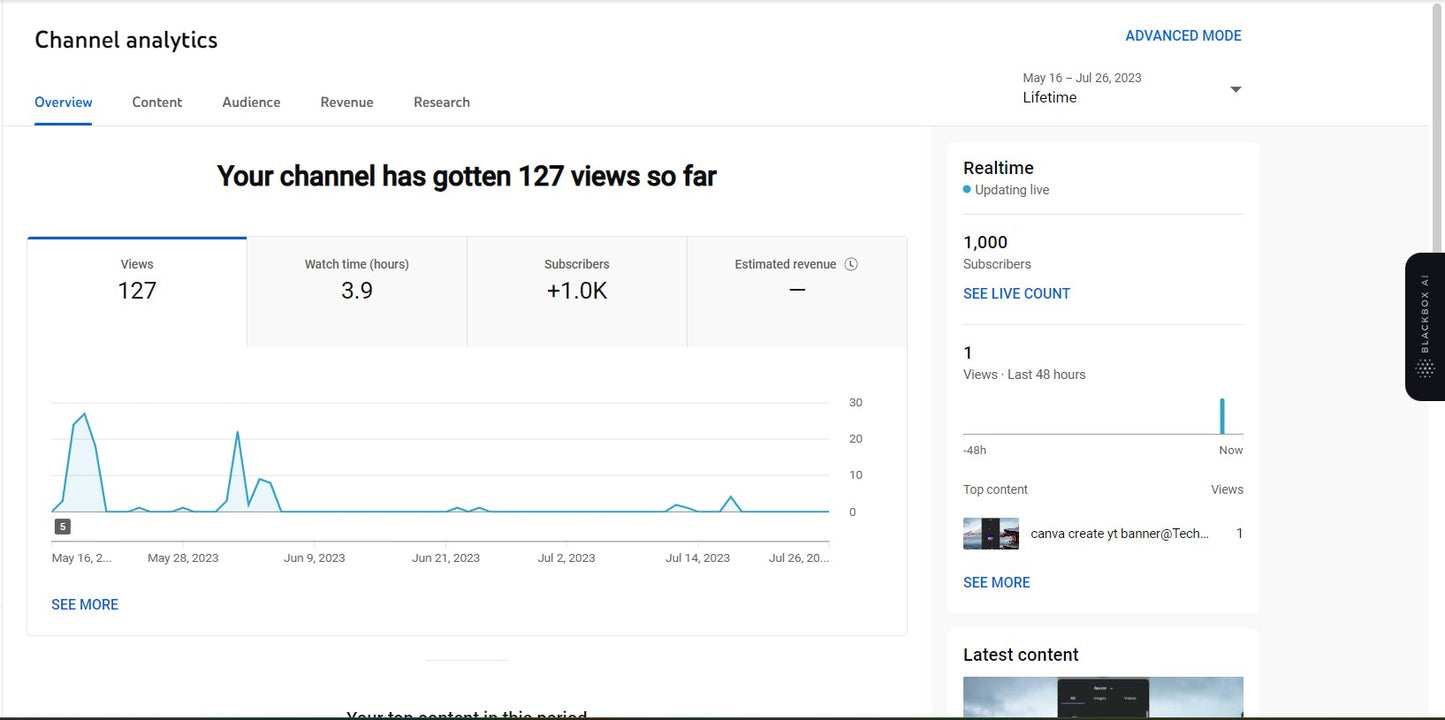Switch to the Audience tab
Screen dimensions: 1445x720
[251, 102]
